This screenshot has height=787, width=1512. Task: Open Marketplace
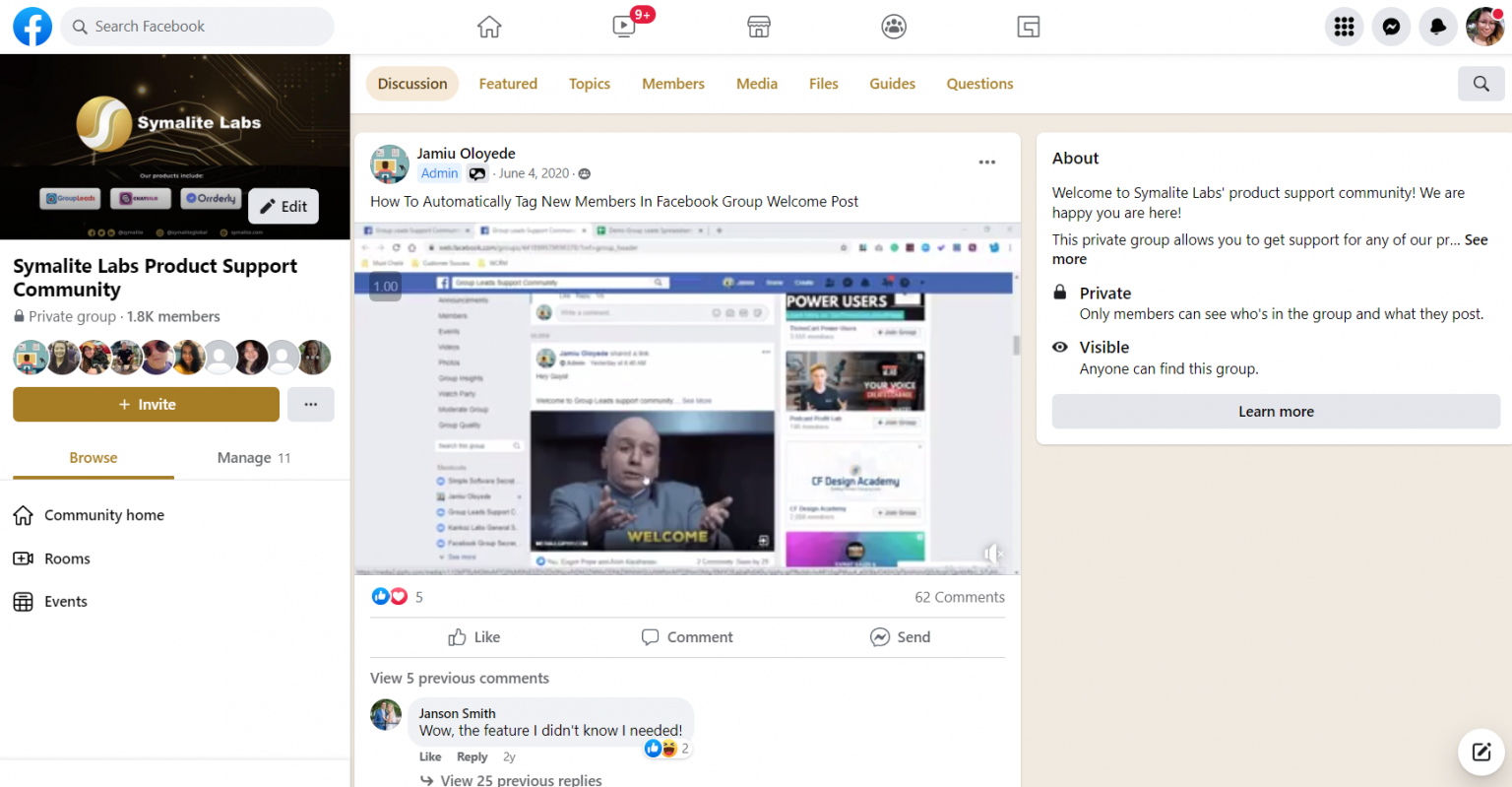click(x=759, y=27)
